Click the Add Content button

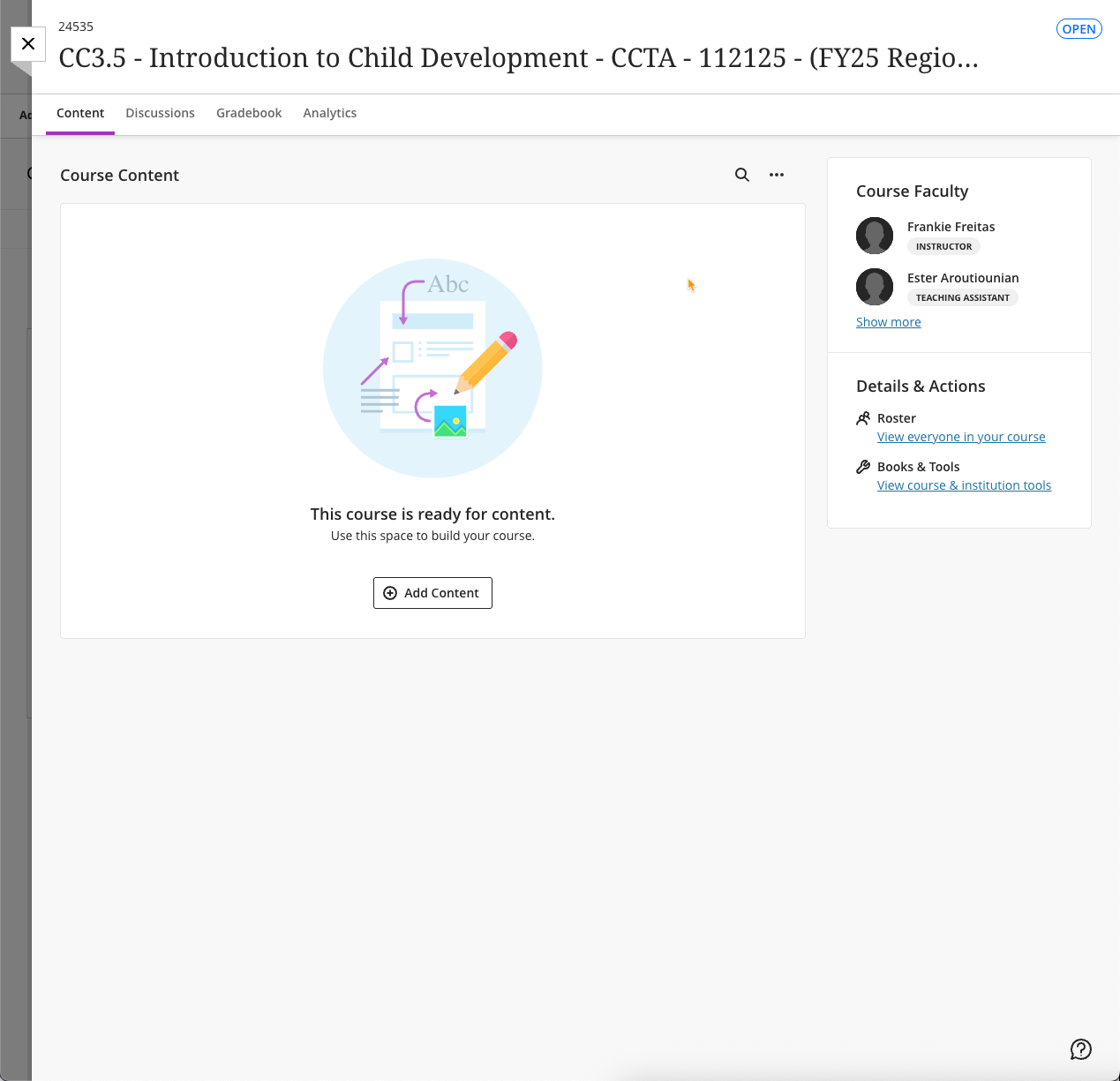pyautogui.click(x=432, y=593)
